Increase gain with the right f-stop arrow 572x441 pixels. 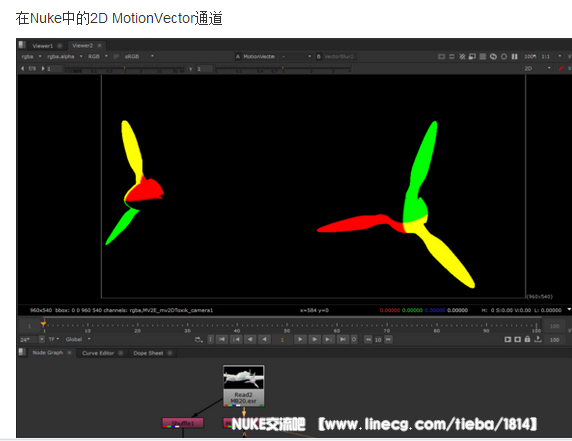43,68
